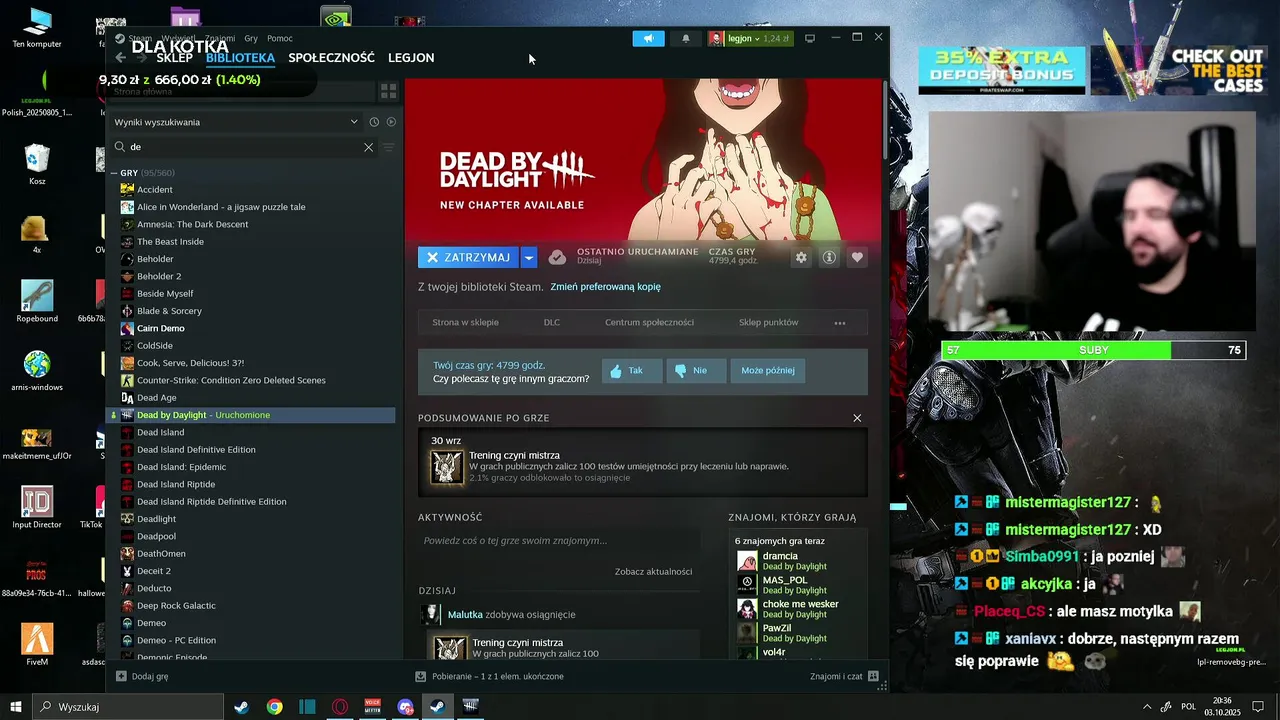Open Centrum społeczności tab

(x=649, y=323)
